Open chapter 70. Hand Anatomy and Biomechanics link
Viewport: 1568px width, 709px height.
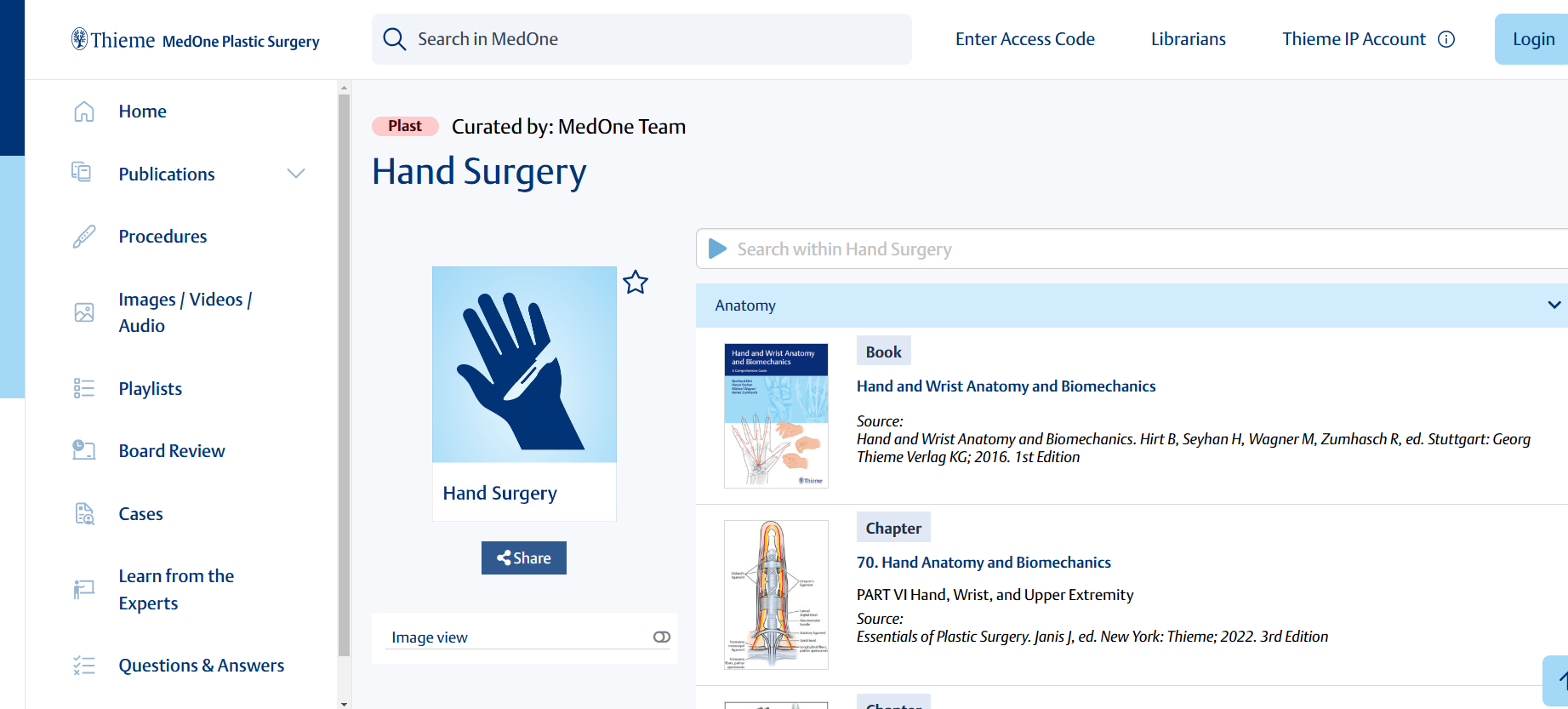tap(984, 563)
